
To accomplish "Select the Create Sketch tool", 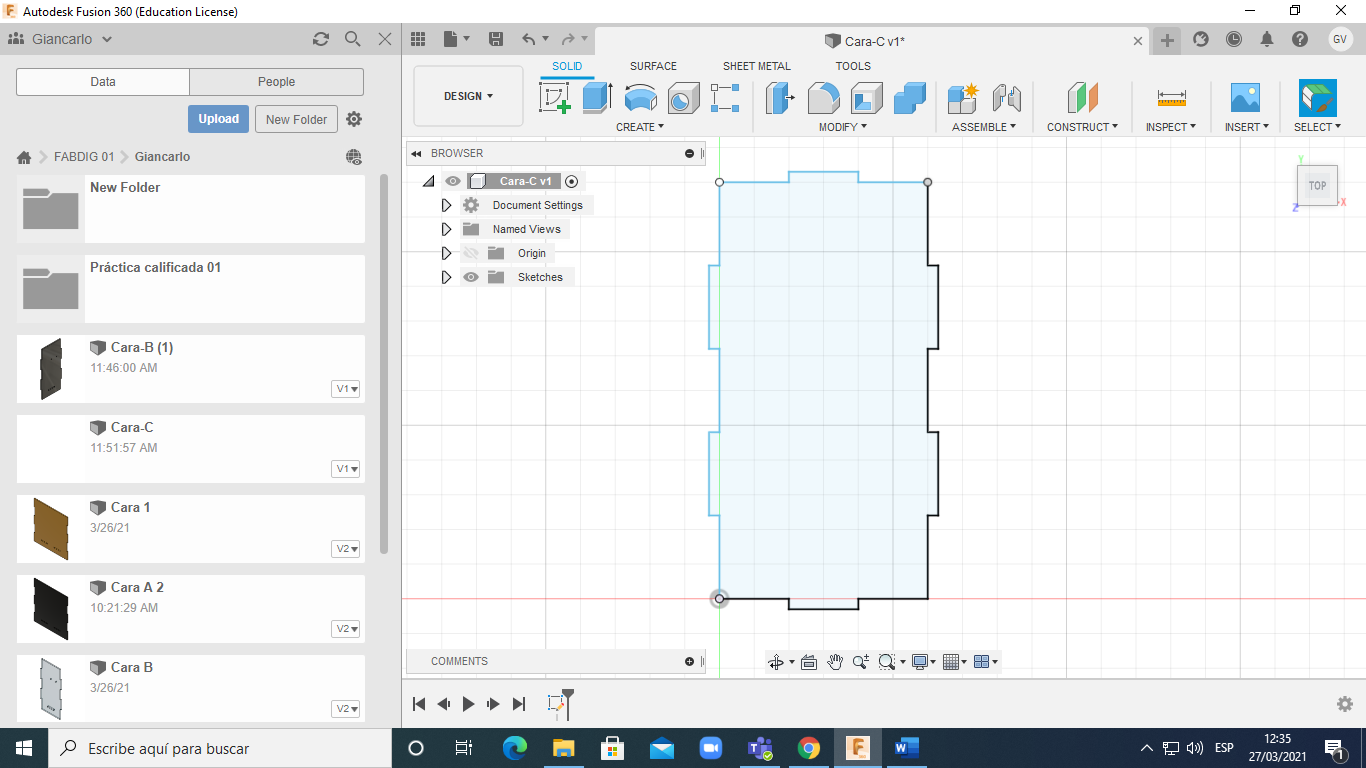I will click(555, 98).
